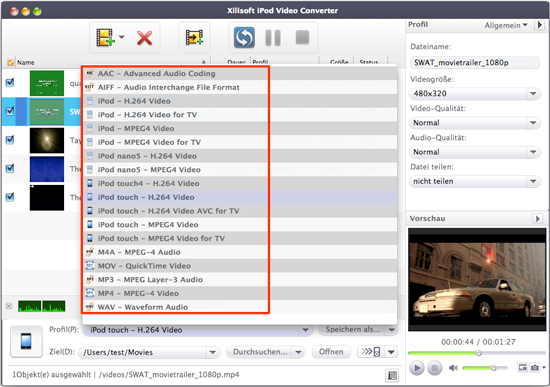Mute the preview with speaker icon
The width and height of the screenshot is (550, 387).
pyautogui.click(x=453, y=368)
